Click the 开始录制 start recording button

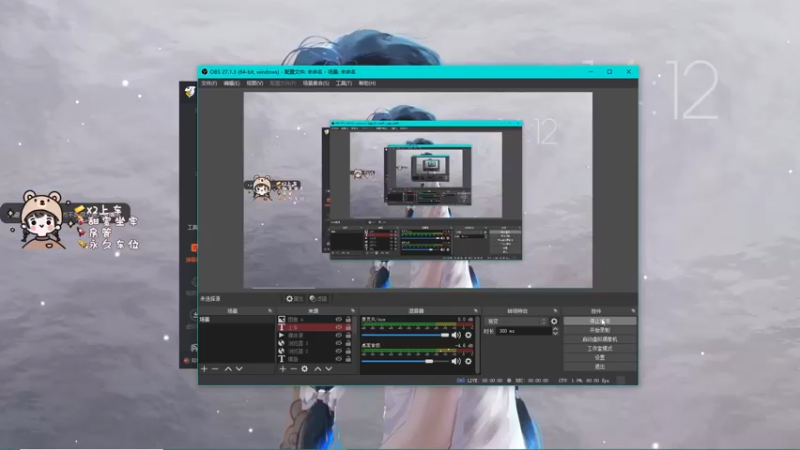[599, 330]
